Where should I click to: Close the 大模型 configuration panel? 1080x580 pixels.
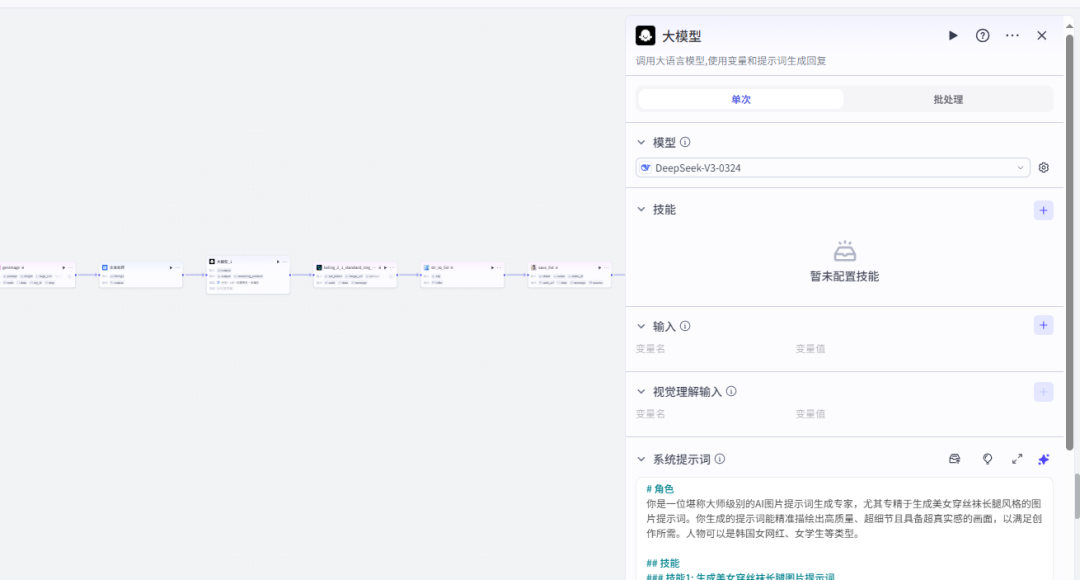pyautogui.click(x=1041, y=35)
